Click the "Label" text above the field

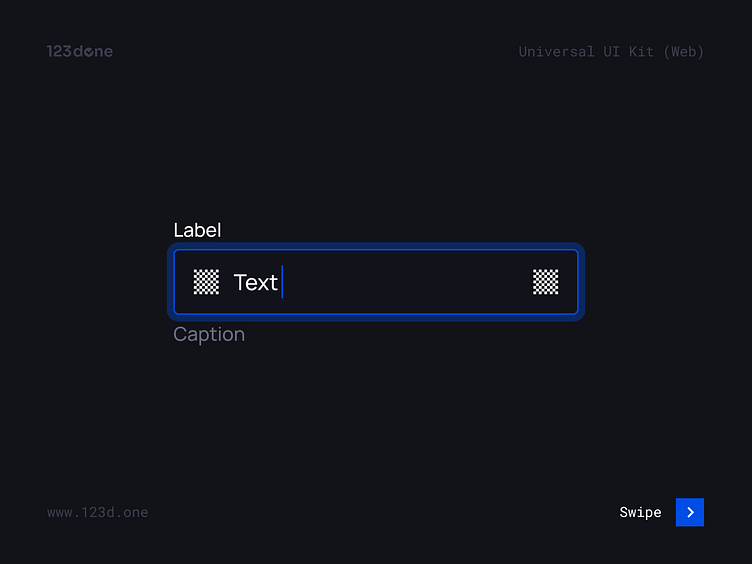coord(197,230)
